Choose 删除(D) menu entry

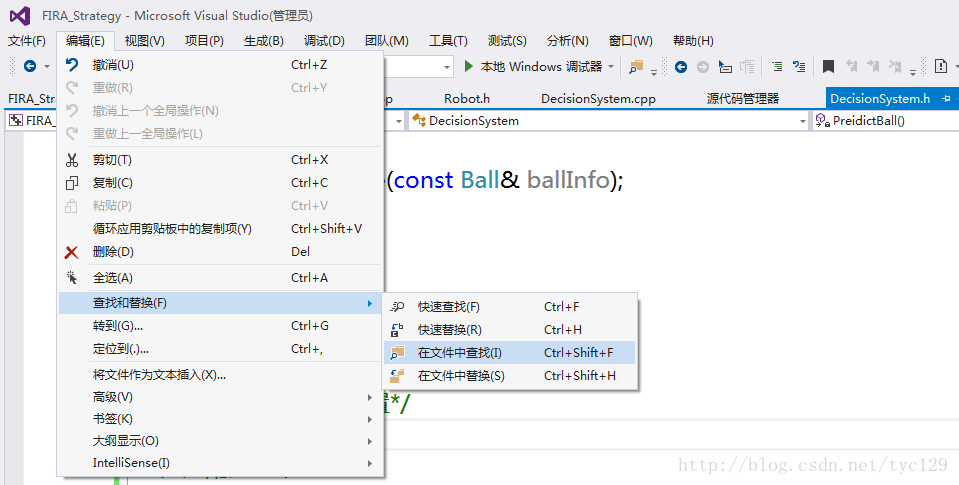[x=220, y=252]
